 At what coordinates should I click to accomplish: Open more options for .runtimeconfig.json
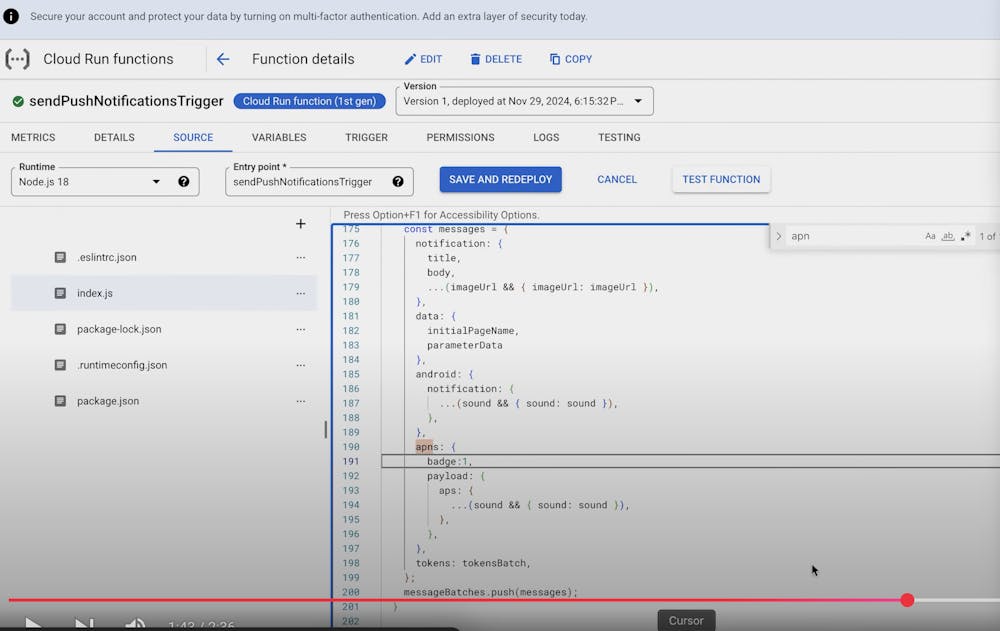pyautogui.click(x=300, y=366)
